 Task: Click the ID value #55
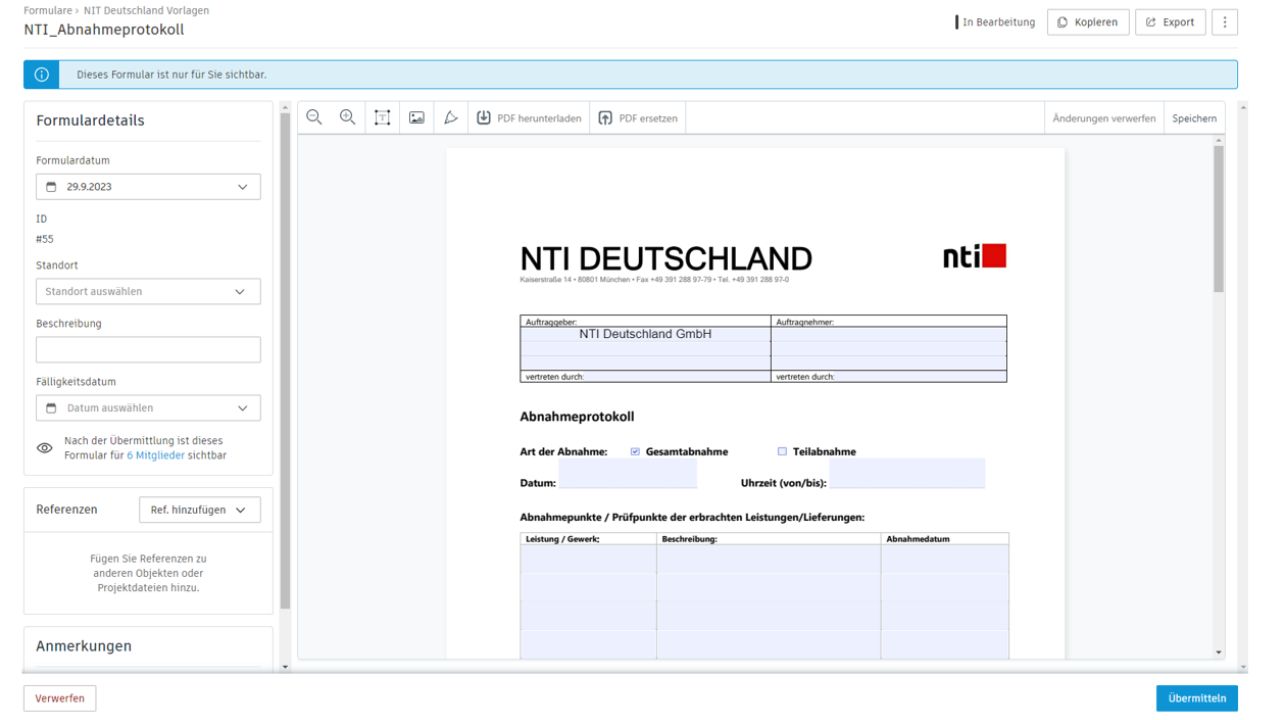45,239
